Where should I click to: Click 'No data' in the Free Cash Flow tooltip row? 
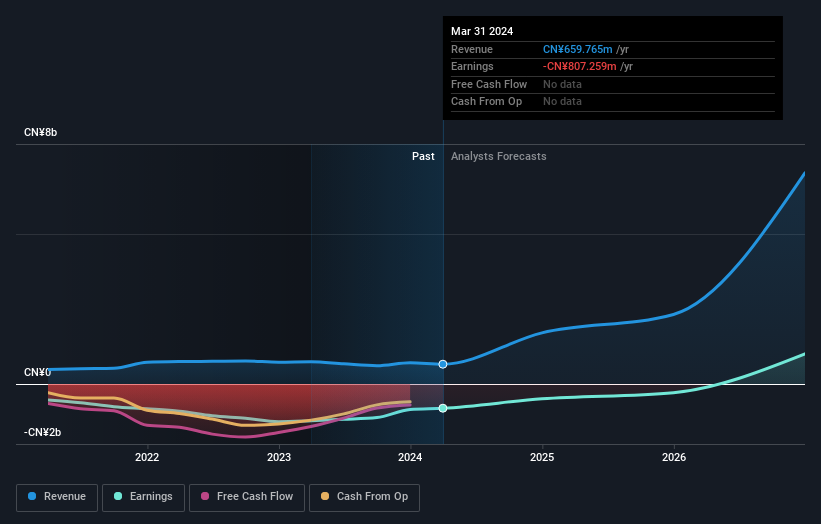[x=562, y=84]
